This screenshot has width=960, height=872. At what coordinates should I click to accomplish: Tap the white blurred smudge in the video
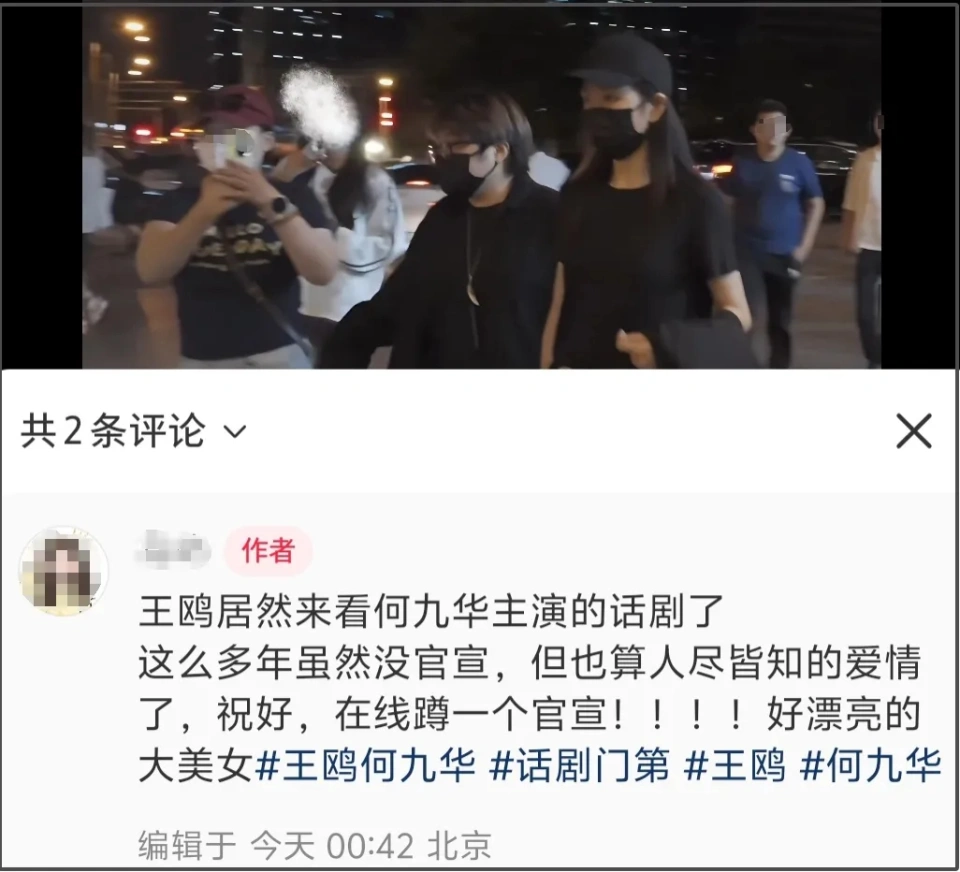click(318, 107)
